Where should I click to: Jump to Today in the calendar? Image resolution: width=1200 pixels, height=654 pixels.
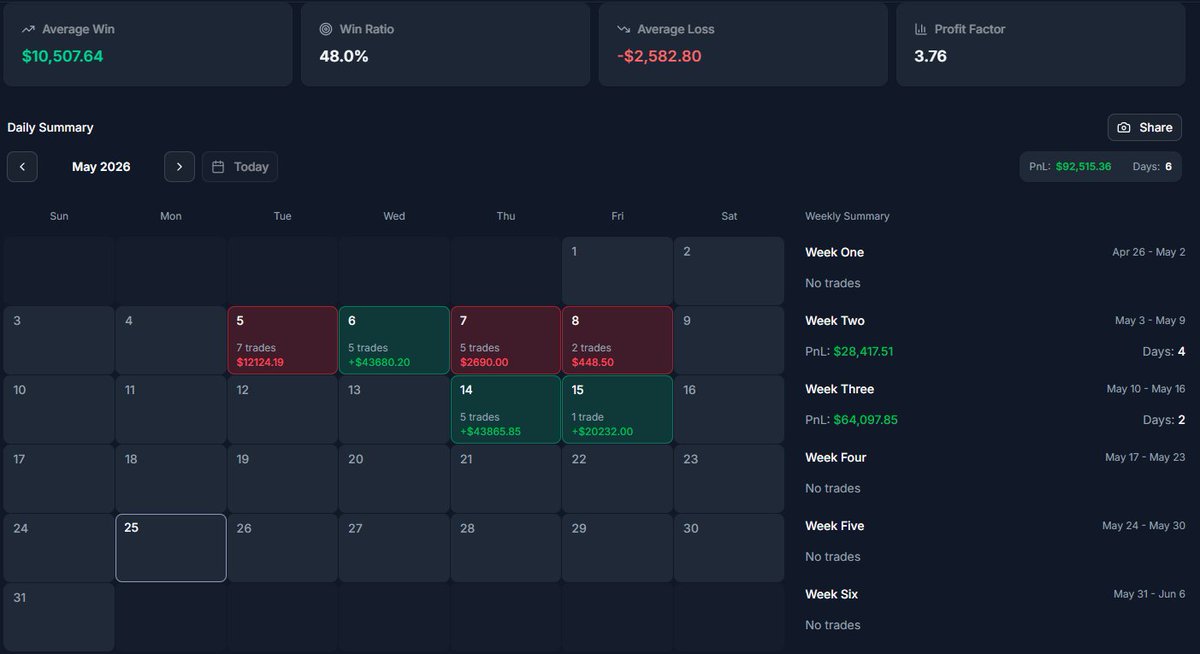coord(240,167)
